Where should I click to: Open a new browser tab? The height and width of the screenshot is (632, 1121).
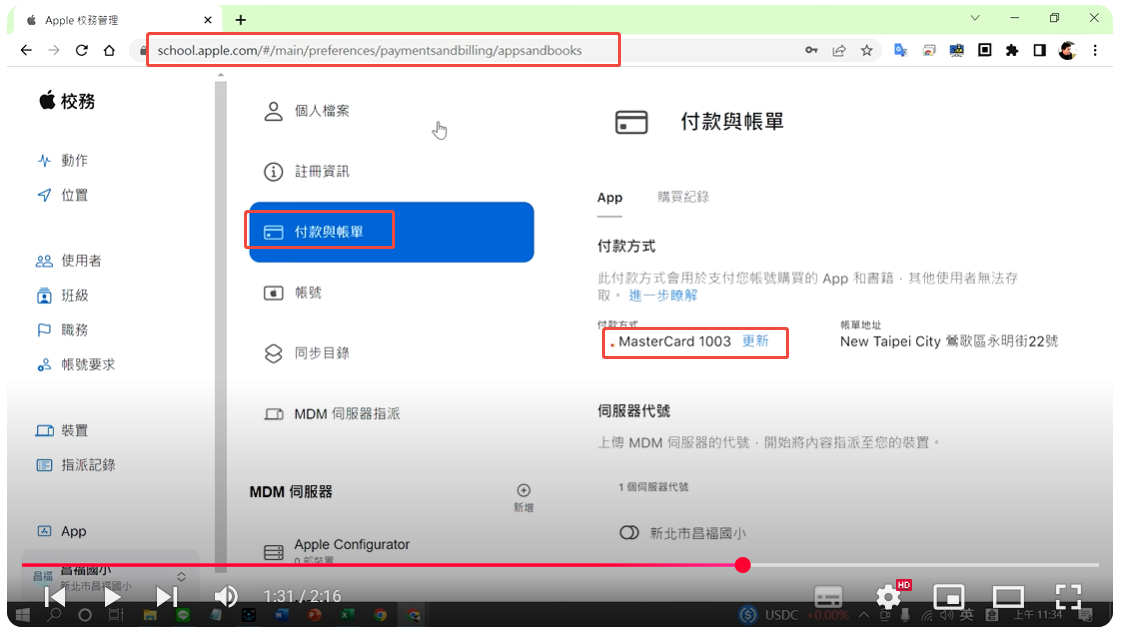pyautogui.click(x=241, y=20)
